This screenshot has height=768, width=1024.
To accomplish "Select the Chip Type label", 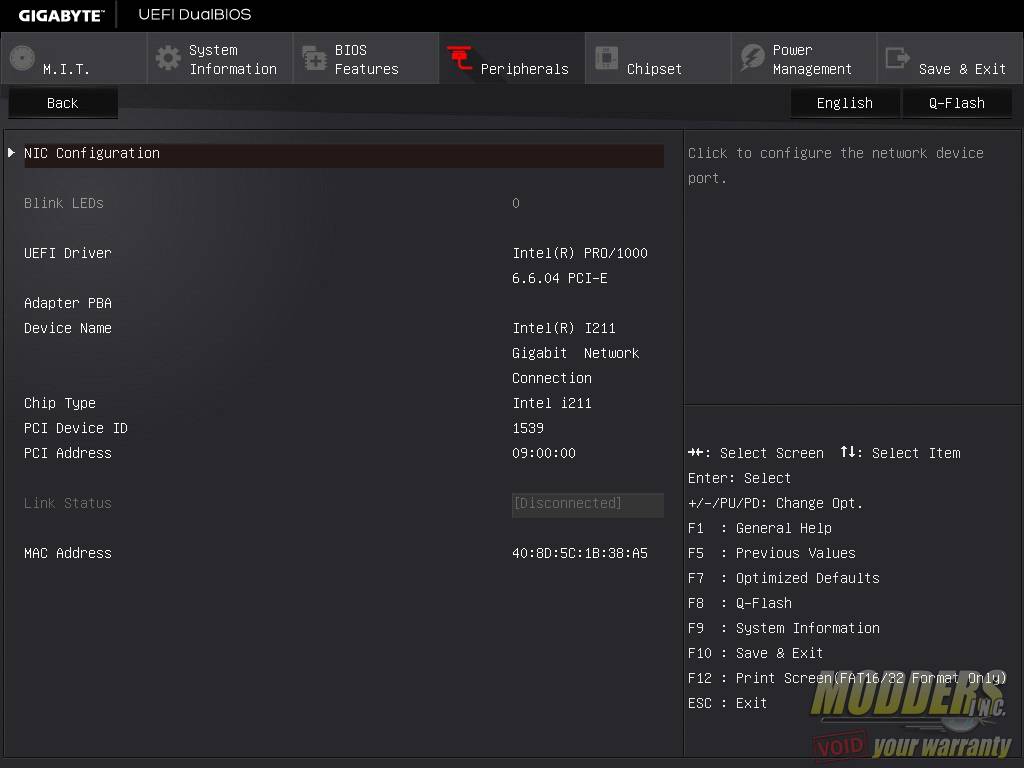I will (60, 404).
